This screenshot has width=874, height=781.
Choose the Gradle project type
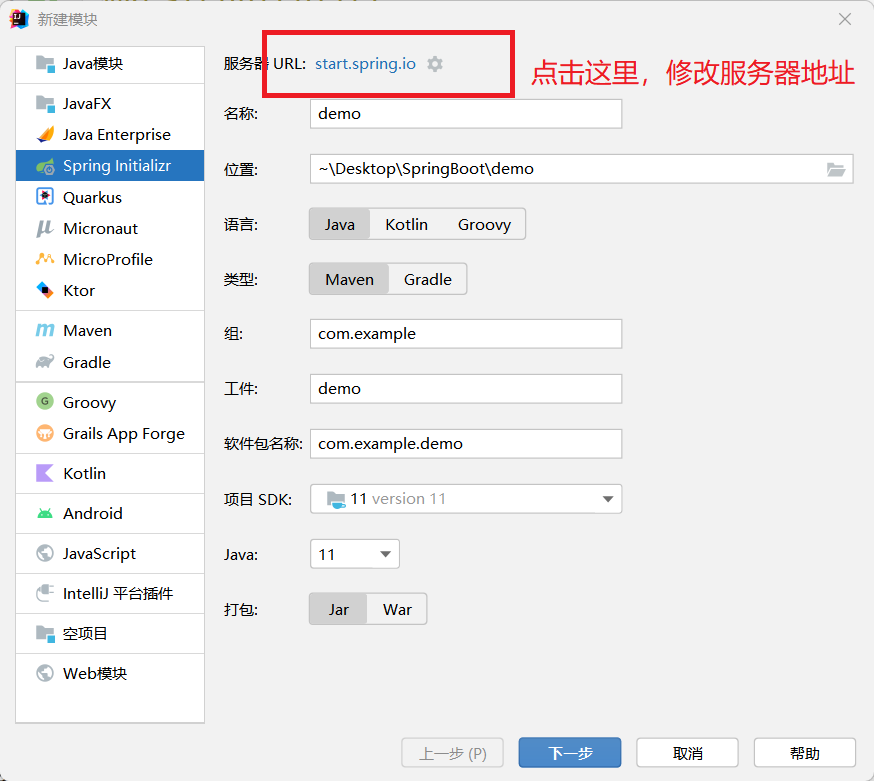[428, 279]
